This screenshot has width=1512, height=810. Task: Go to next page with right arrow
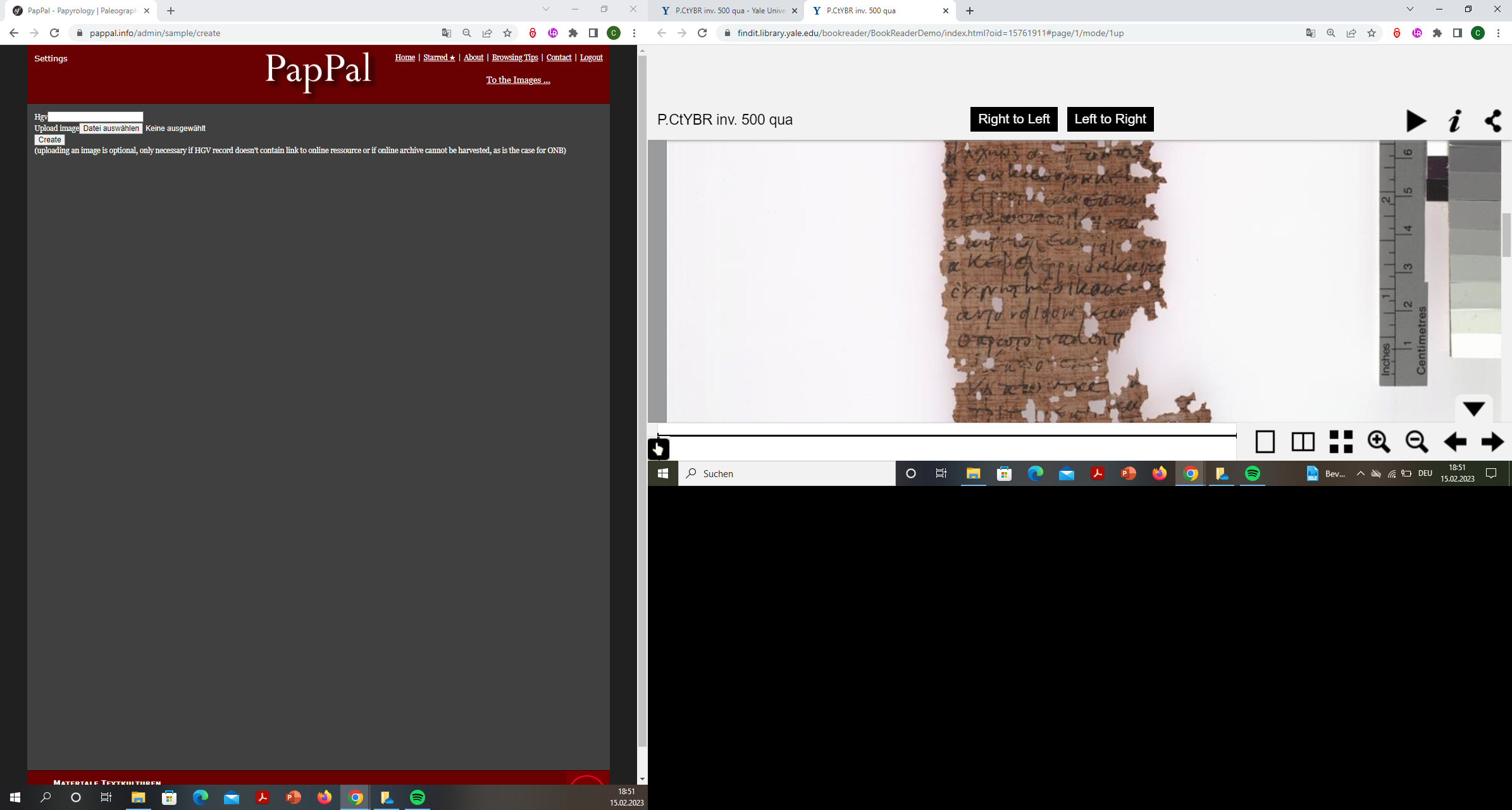1492,442
